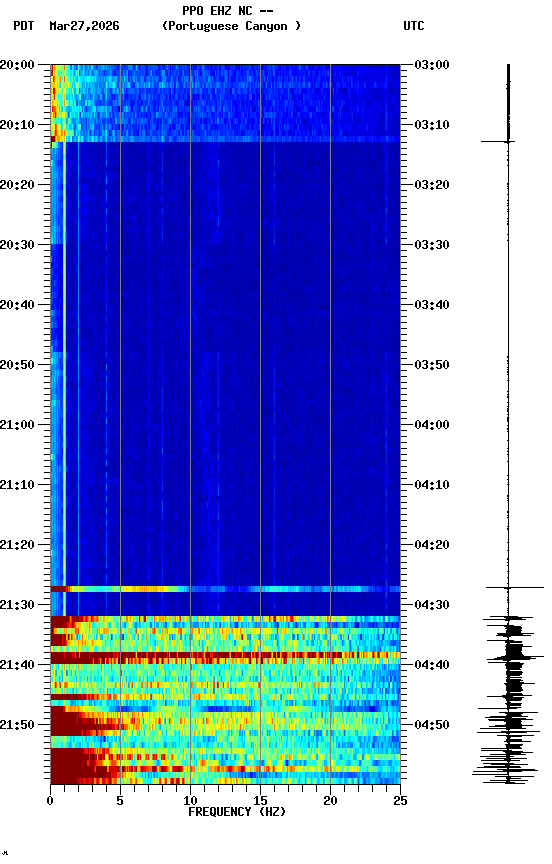Click the 03:40 UTC time label

click(x=432, y=305)
